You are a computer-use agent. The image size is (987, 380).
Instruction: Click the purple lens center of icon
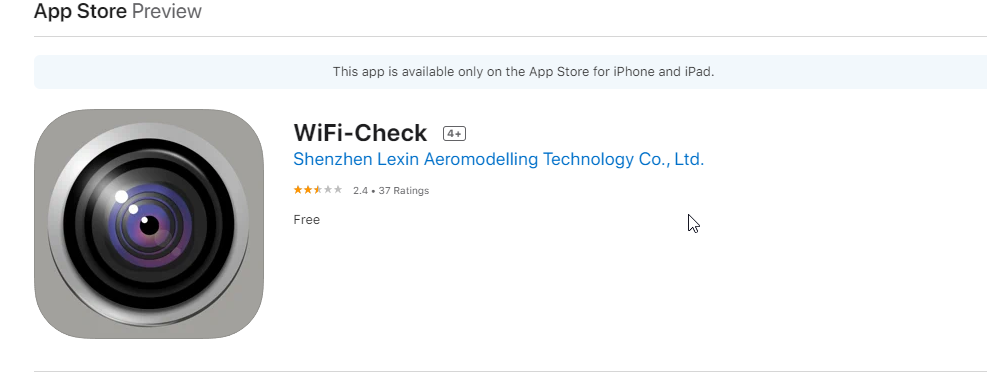click(x=149, y=225)
